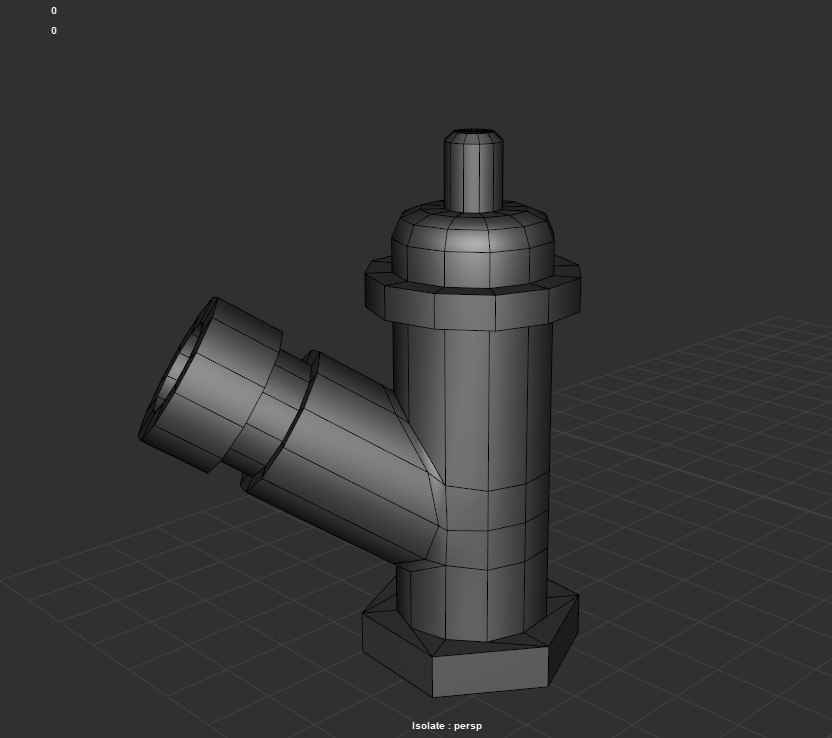Pick the rounded dome cap below the stem

(473, 247)
